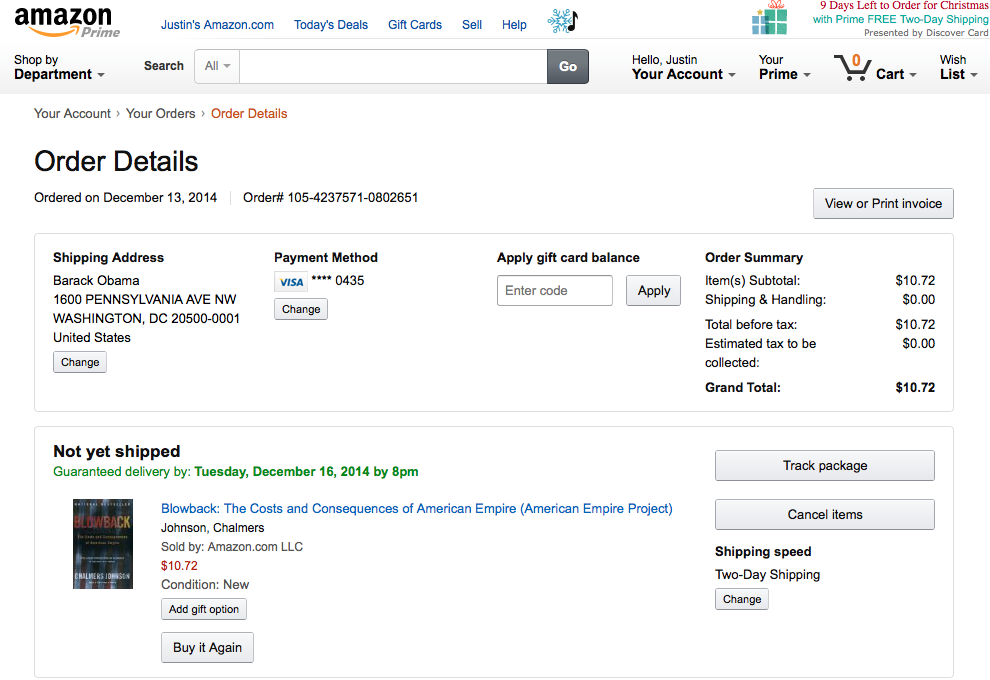
Task: Click View or Print invoice button
Action: click(883, 203)
